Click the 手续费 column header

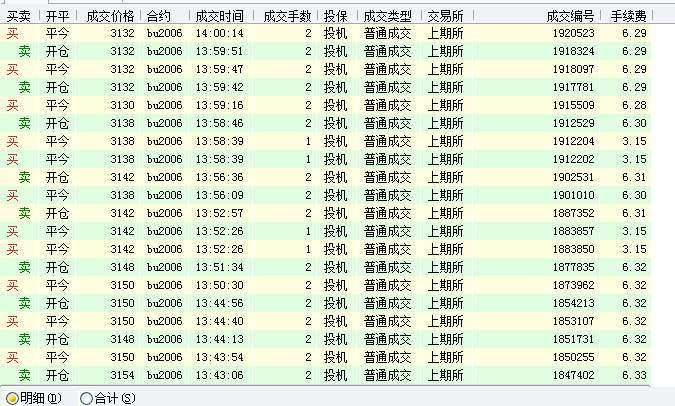(629, 16)
